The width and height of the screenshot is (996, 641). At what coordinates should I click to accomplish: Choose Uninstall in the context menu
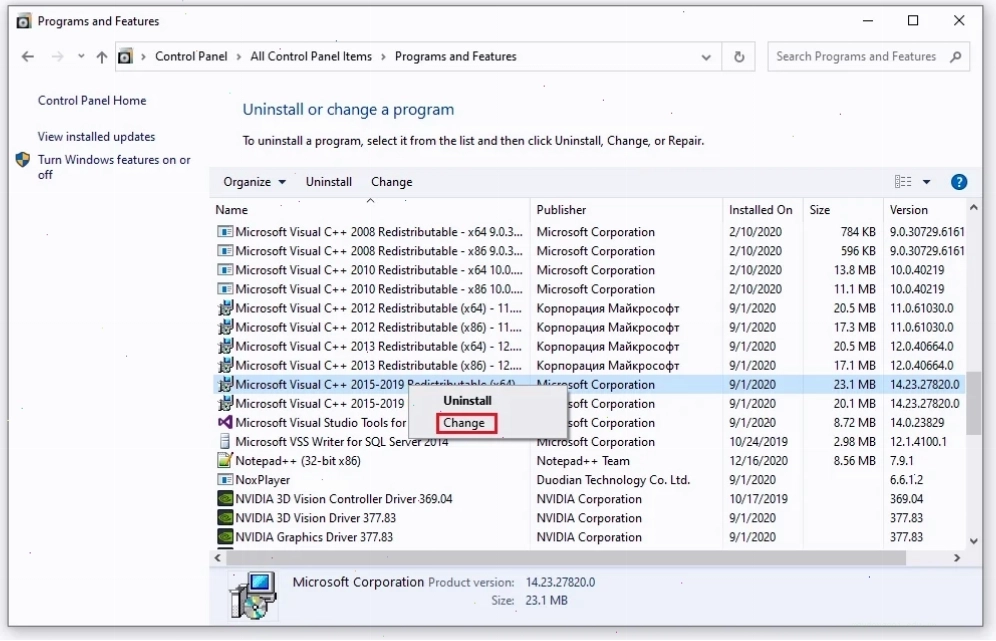pos(467,401)
